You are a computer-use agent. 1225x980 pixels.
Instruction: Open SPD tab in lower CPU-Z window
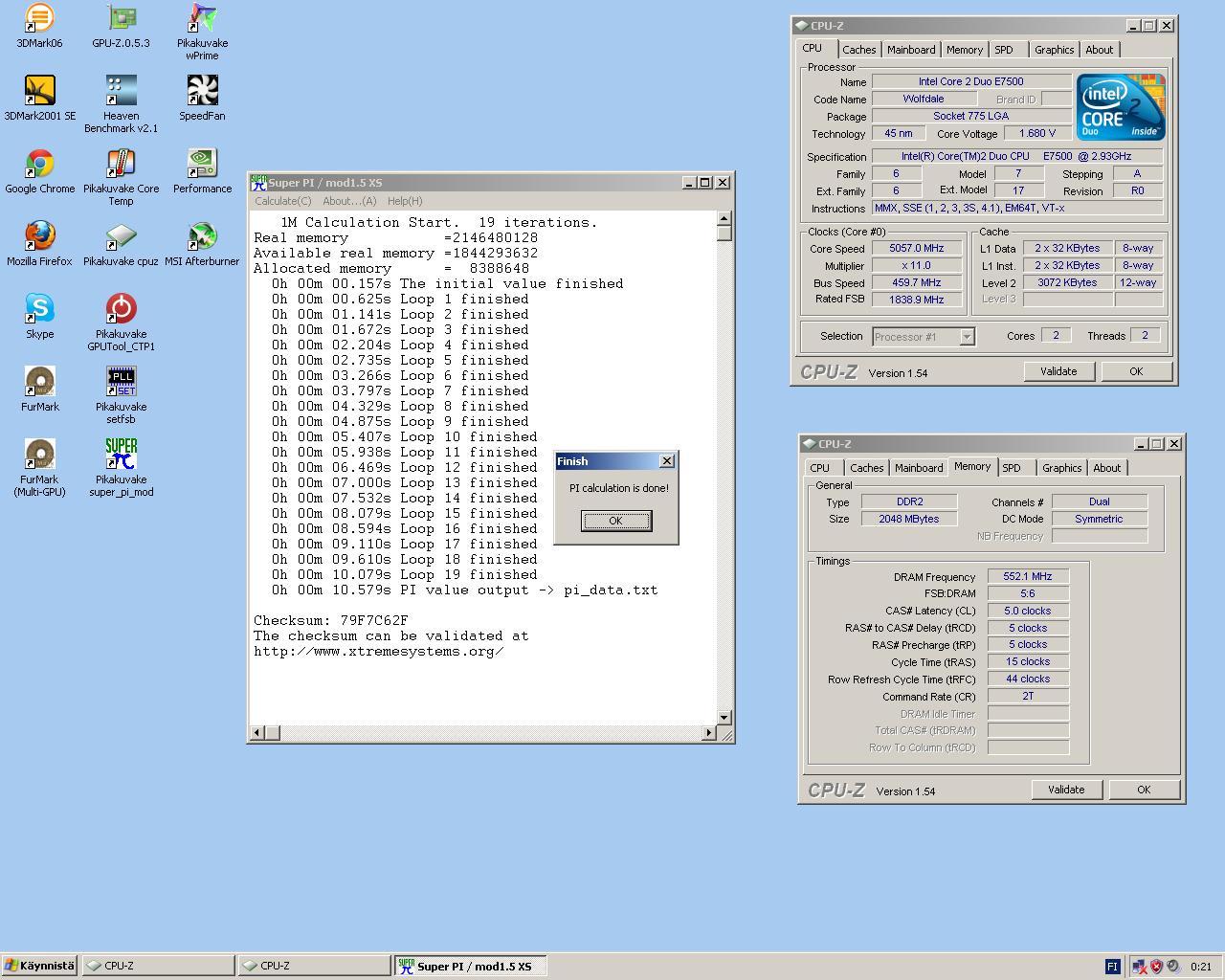pyautogui.click(x=1012, y=468)
